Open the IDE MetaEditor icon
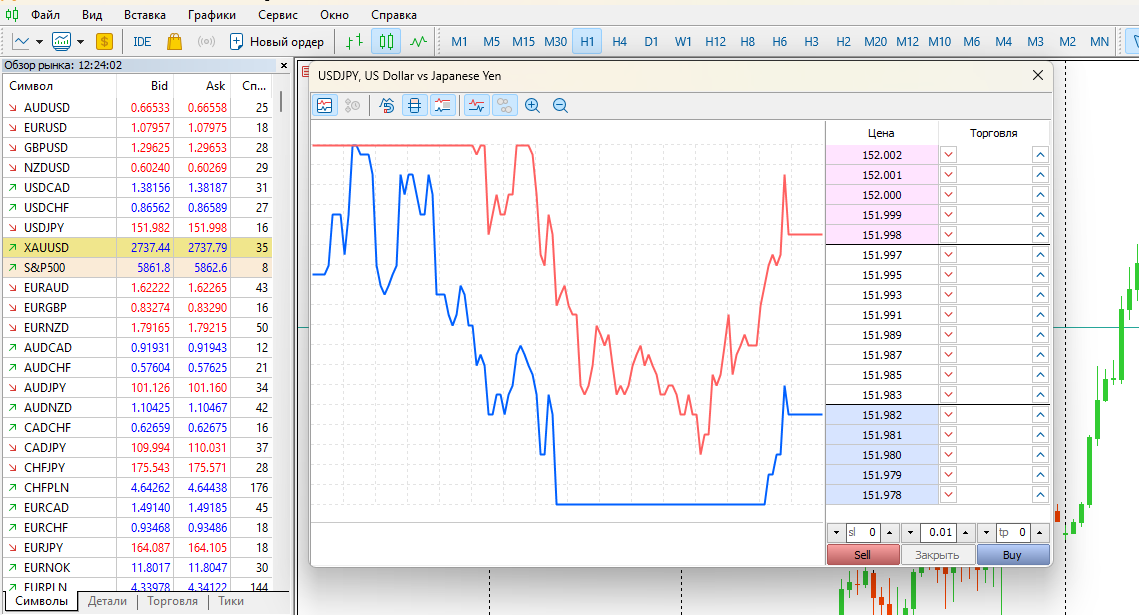Screen dimensions: 1139x615 (x=142, y=41)
